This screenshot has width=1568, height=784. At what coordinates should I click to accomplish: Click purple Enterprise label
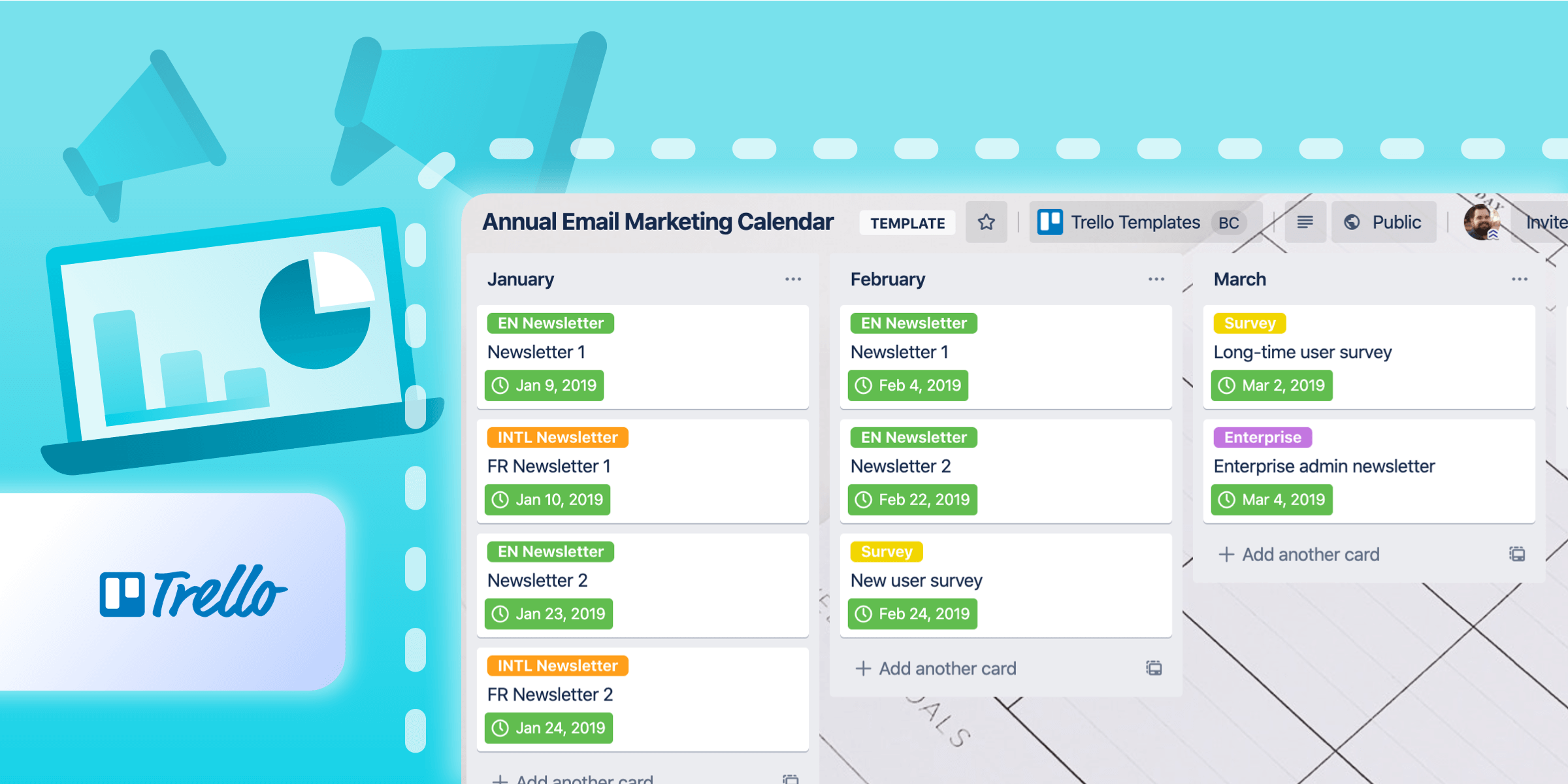click(1263, 438)
